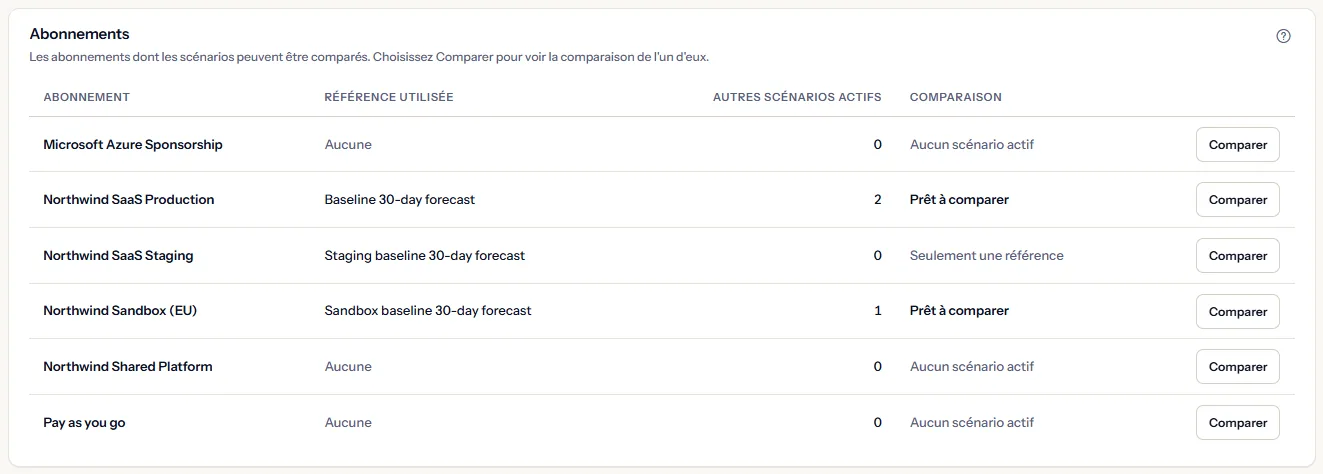Select the Pay as you go subscription name
1323x474 pixels.
tap(85, 422)
